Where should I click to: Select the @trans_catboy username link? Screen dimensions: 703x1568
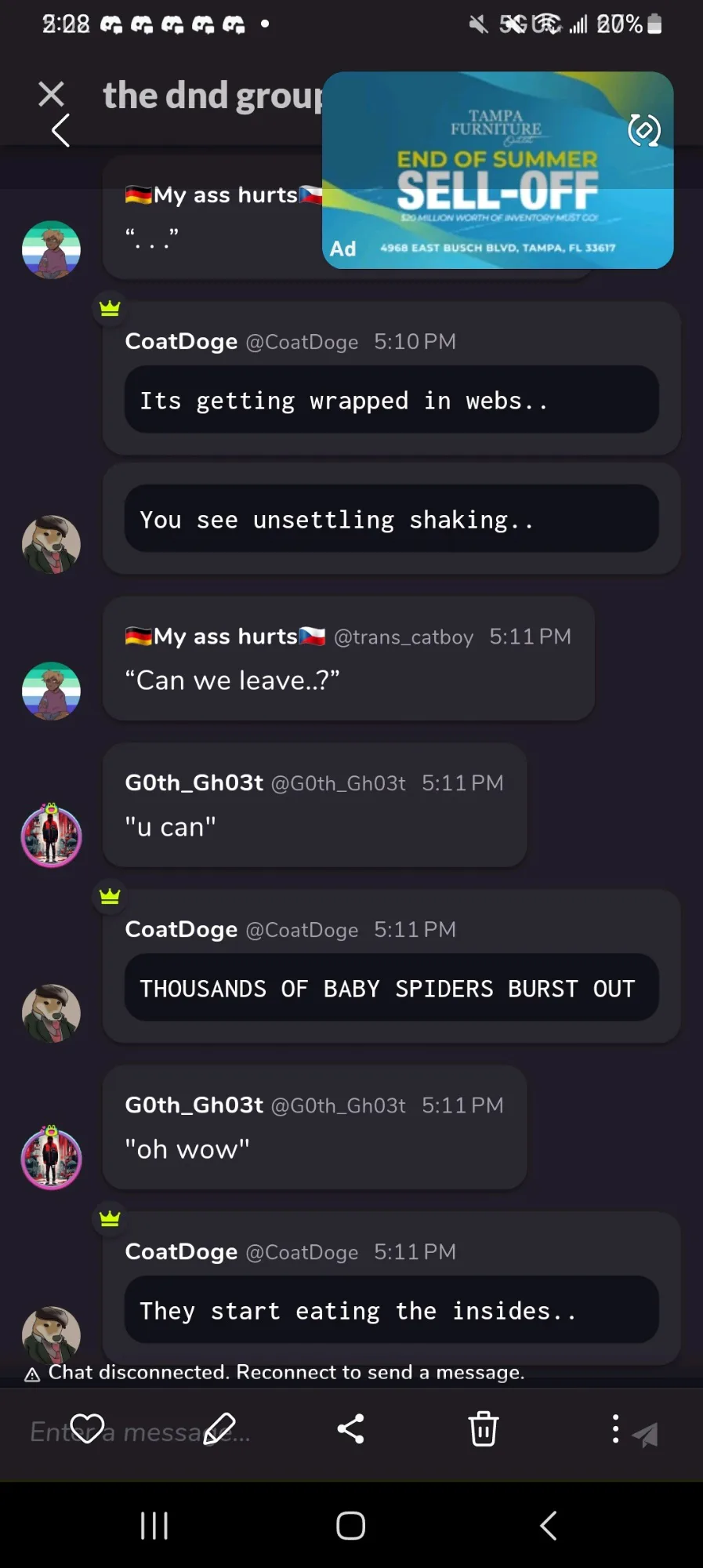(x=404, y=637)
